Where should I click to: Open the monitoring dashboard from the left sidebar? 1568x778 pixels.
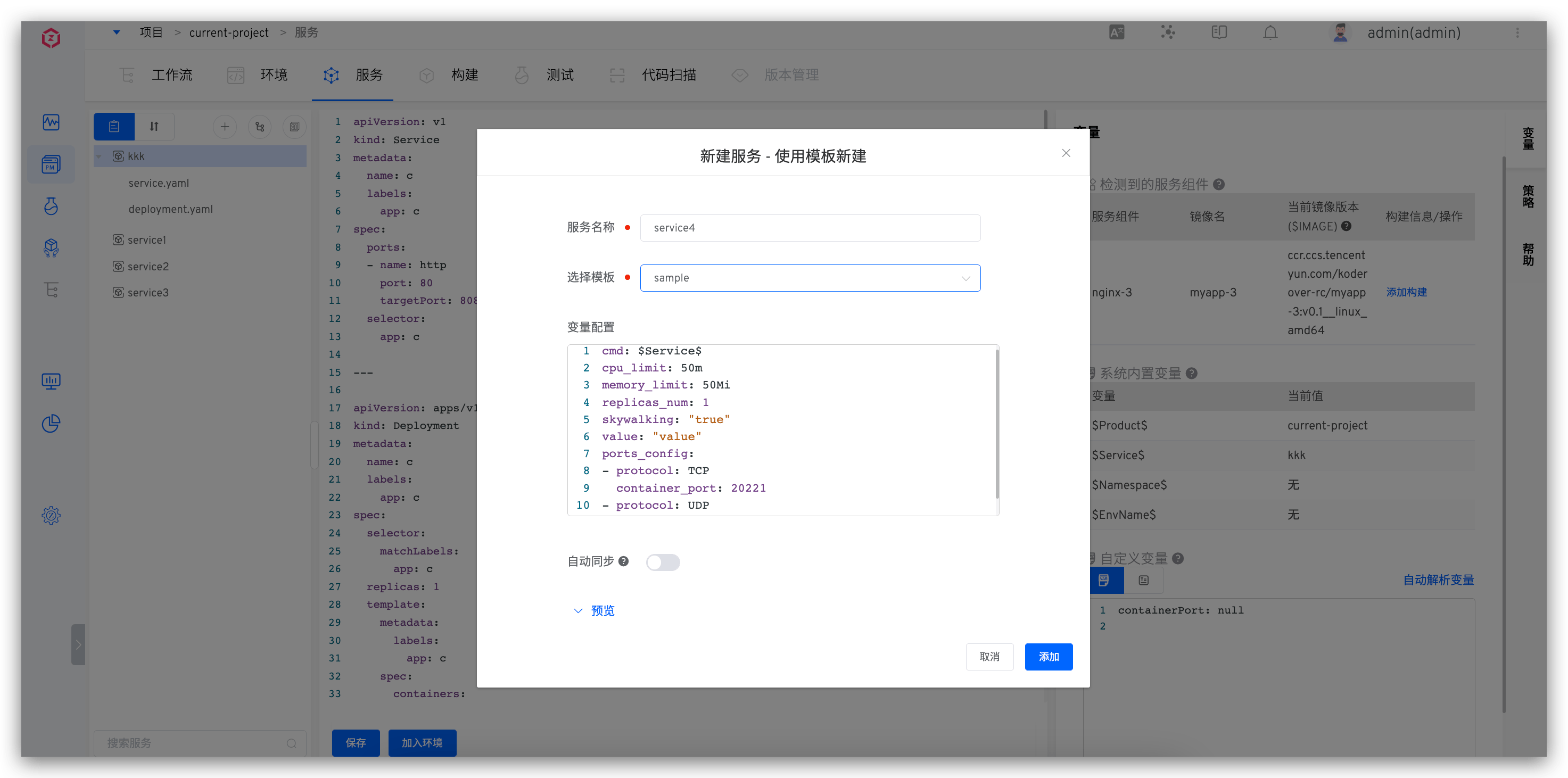(51, 122)
